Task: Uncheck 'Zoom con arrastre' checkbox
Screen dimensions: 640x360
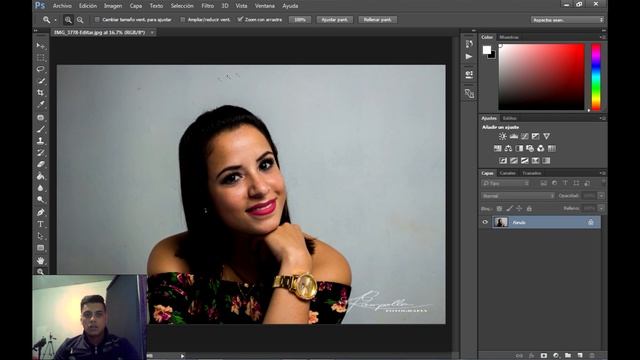Action: [240, 19]
